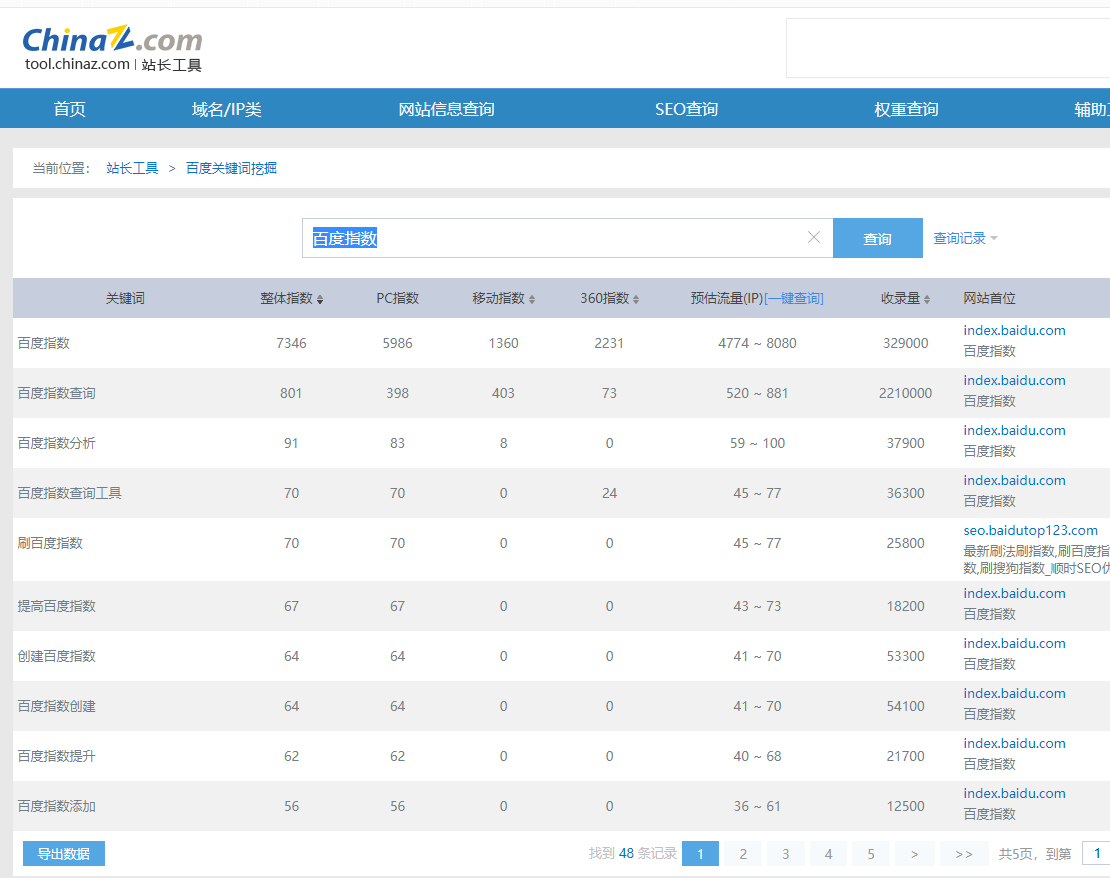Click the ChinaZ.com logo
The height and width of the screenshot is (878, 1110).
[113, 48]
